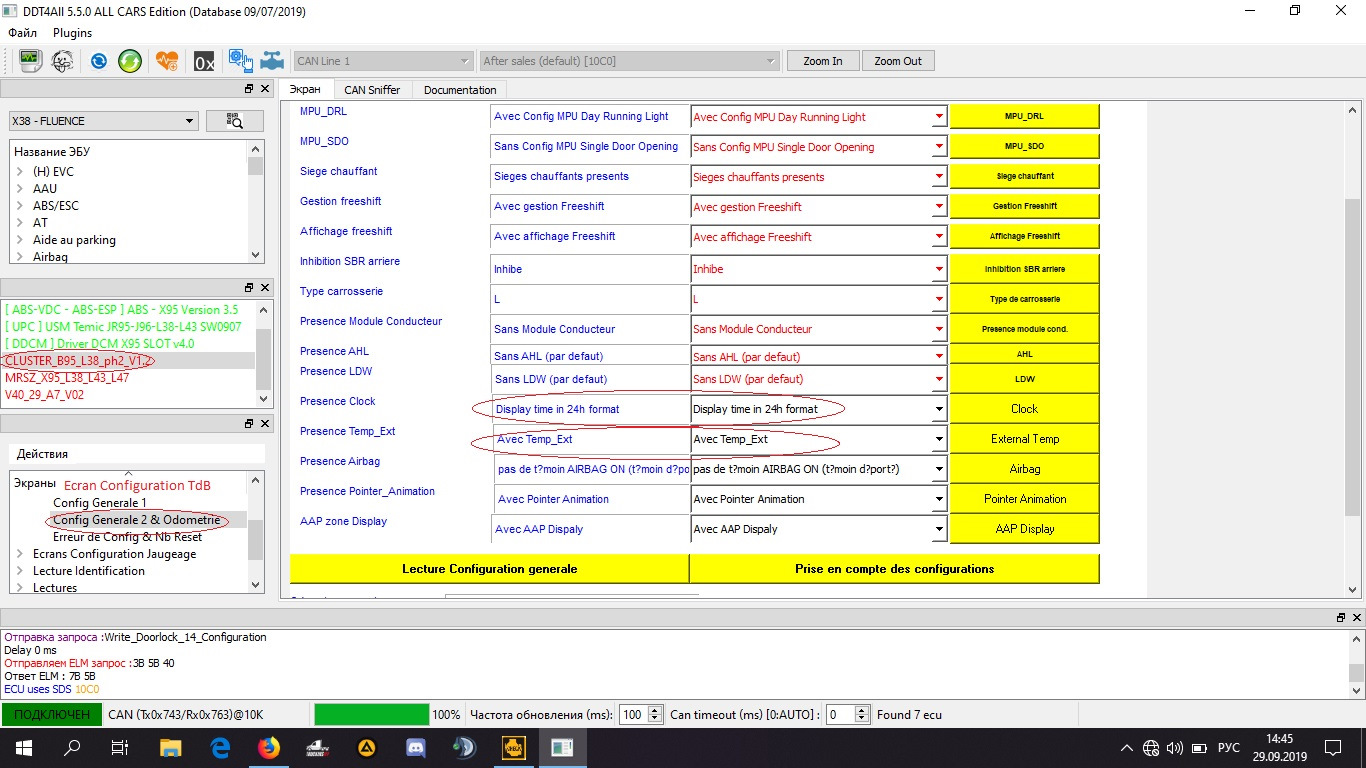Image resolution: width=1366 pixels, height=768 pixels.
Task: Click the yellow MPU_DRL button
Action: [1024, 116]
